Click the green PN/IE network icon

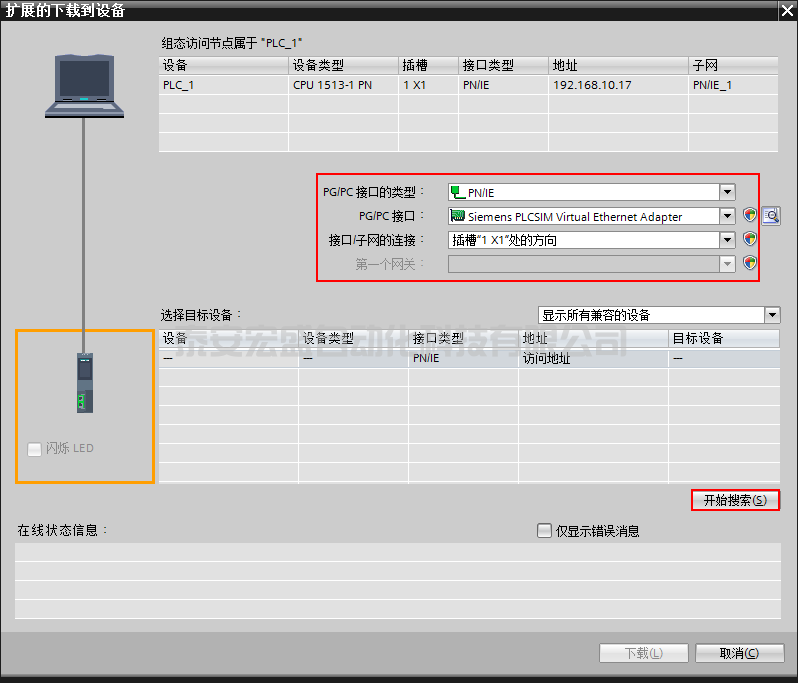pyautogui.click(x=458, y=192)
